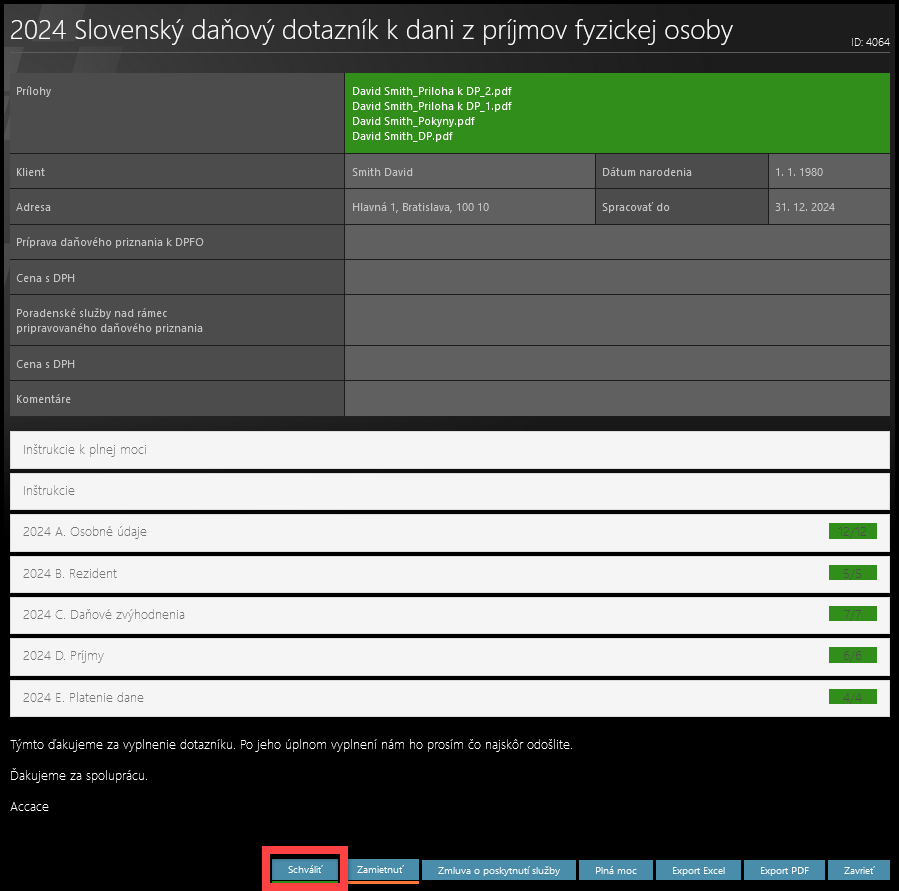Click the Export PDF button

784,871
